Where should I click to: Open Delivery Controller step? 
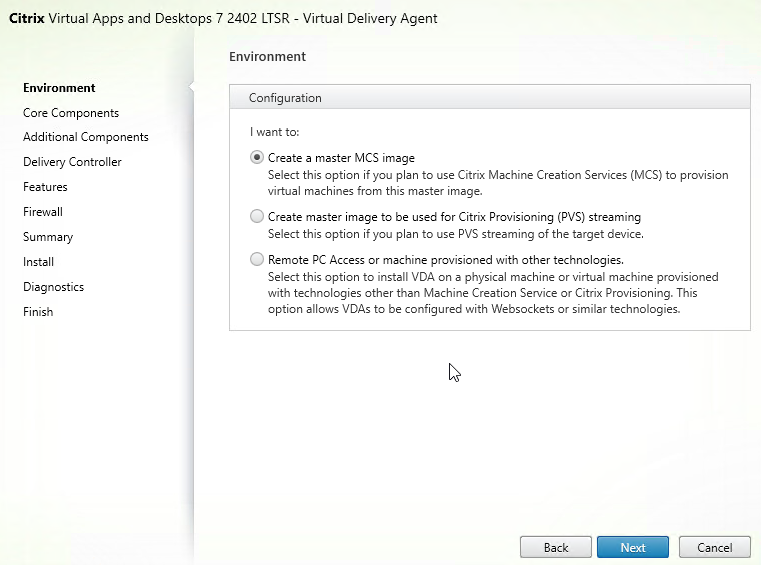(x=72, y=162)
